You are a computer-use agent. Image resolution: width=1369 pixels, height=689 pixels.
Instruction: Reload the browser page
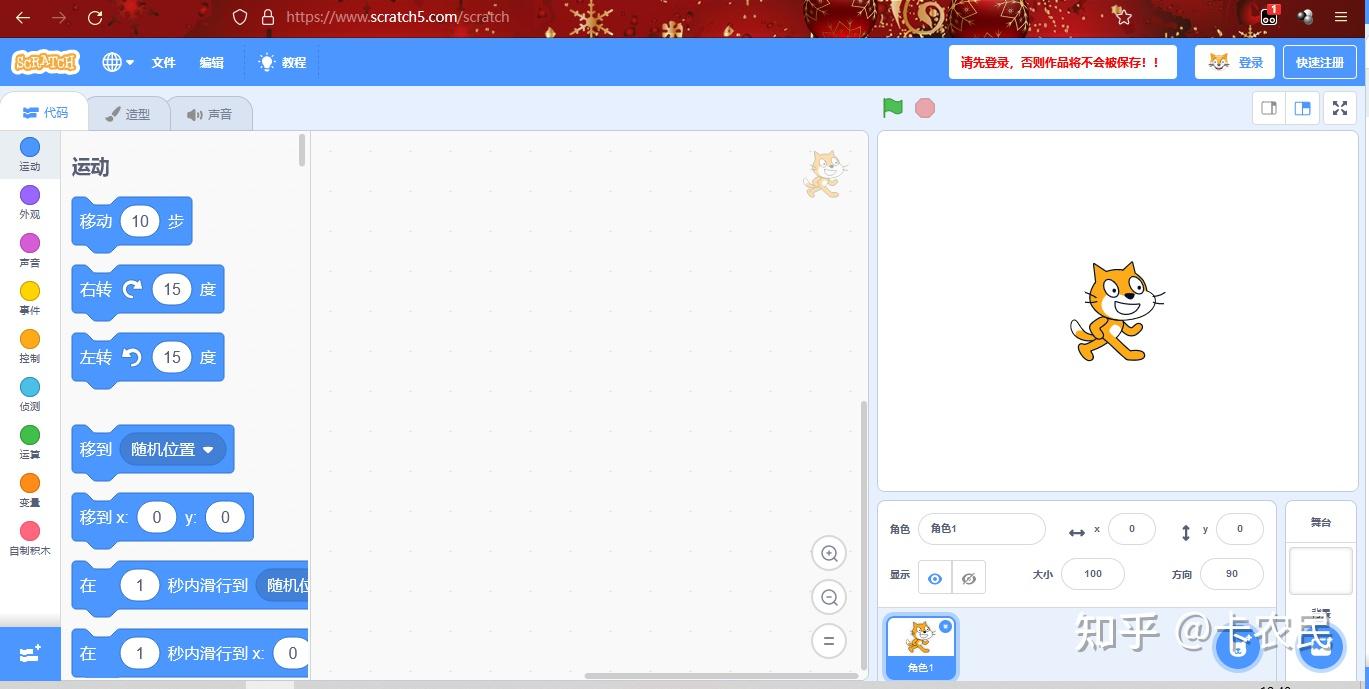click(x=95, y=17)
